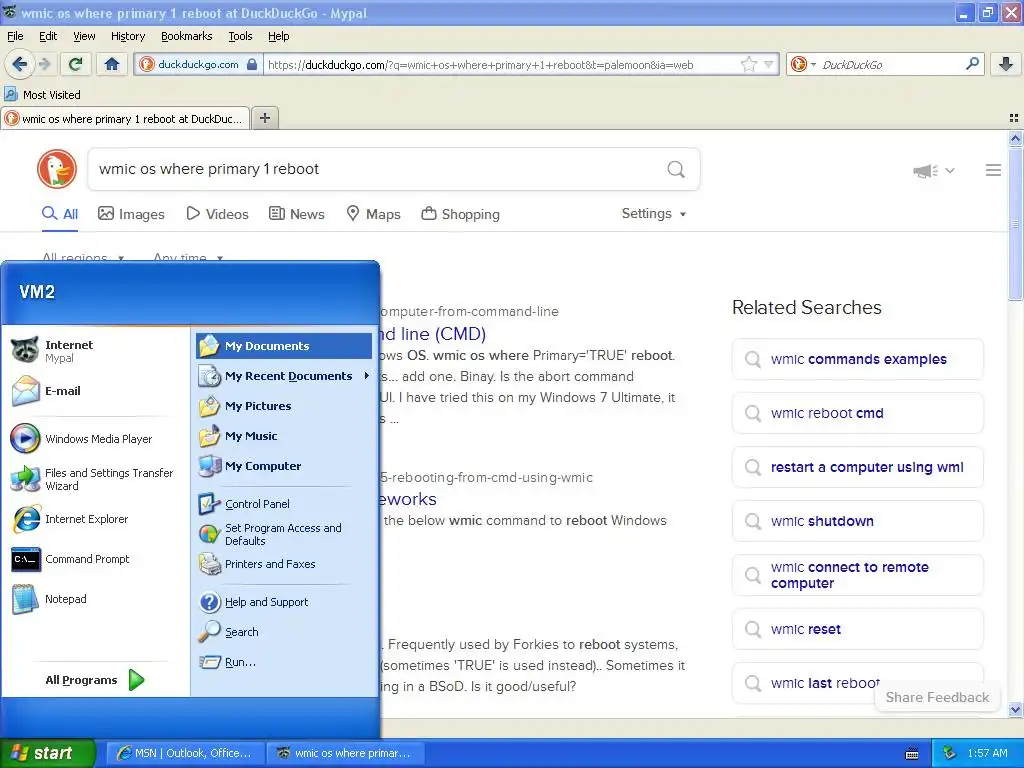
Task: Open the File menu
Action: (15, 37)
